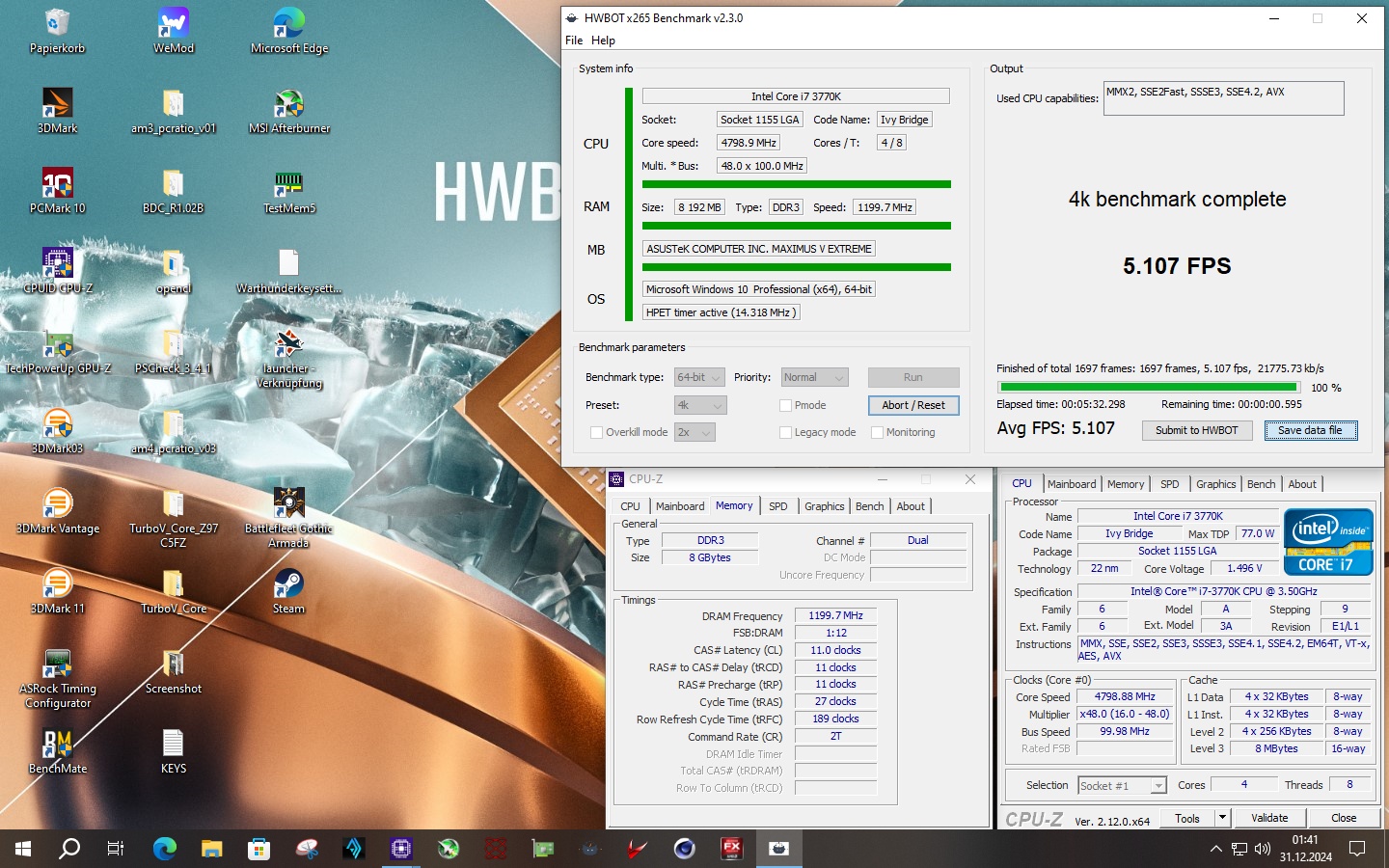Open taskbar search magnifier
The image size is (1389, 868).
(x=69, y=849)
